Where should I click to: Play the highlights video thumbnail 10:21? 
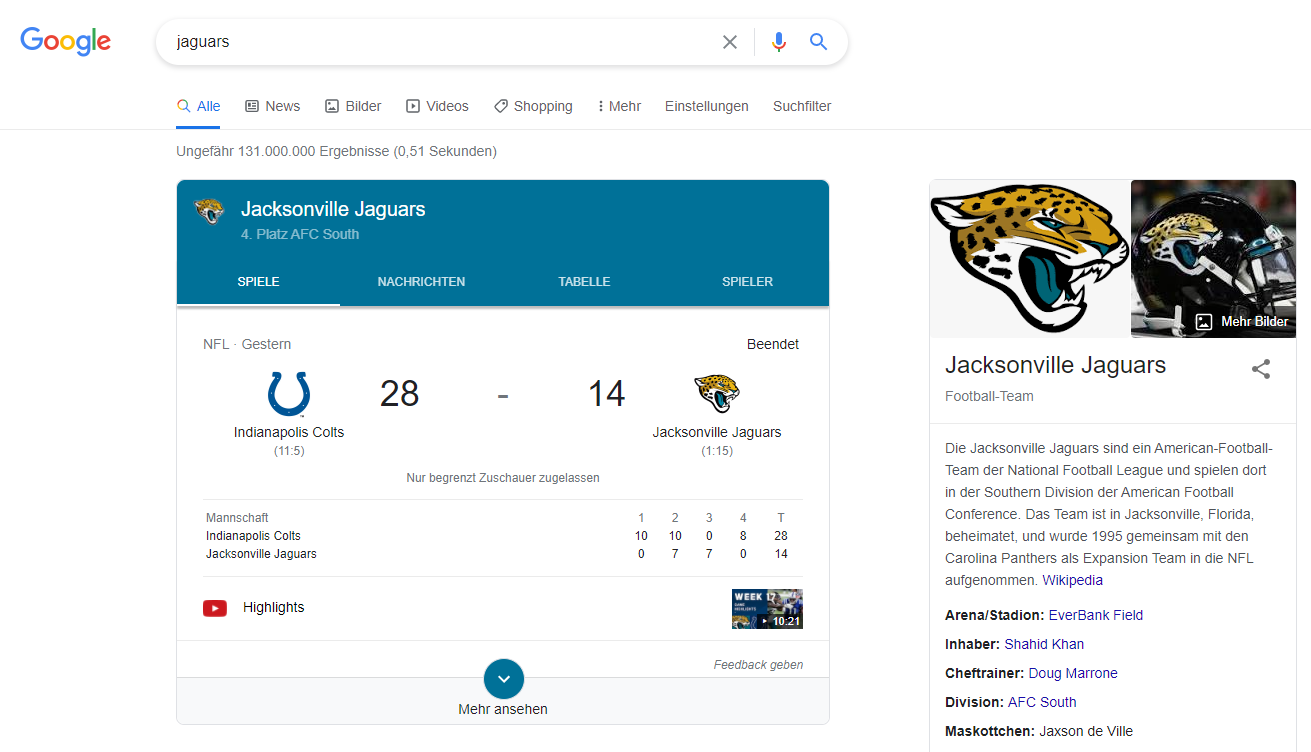[x=767, y=609]
